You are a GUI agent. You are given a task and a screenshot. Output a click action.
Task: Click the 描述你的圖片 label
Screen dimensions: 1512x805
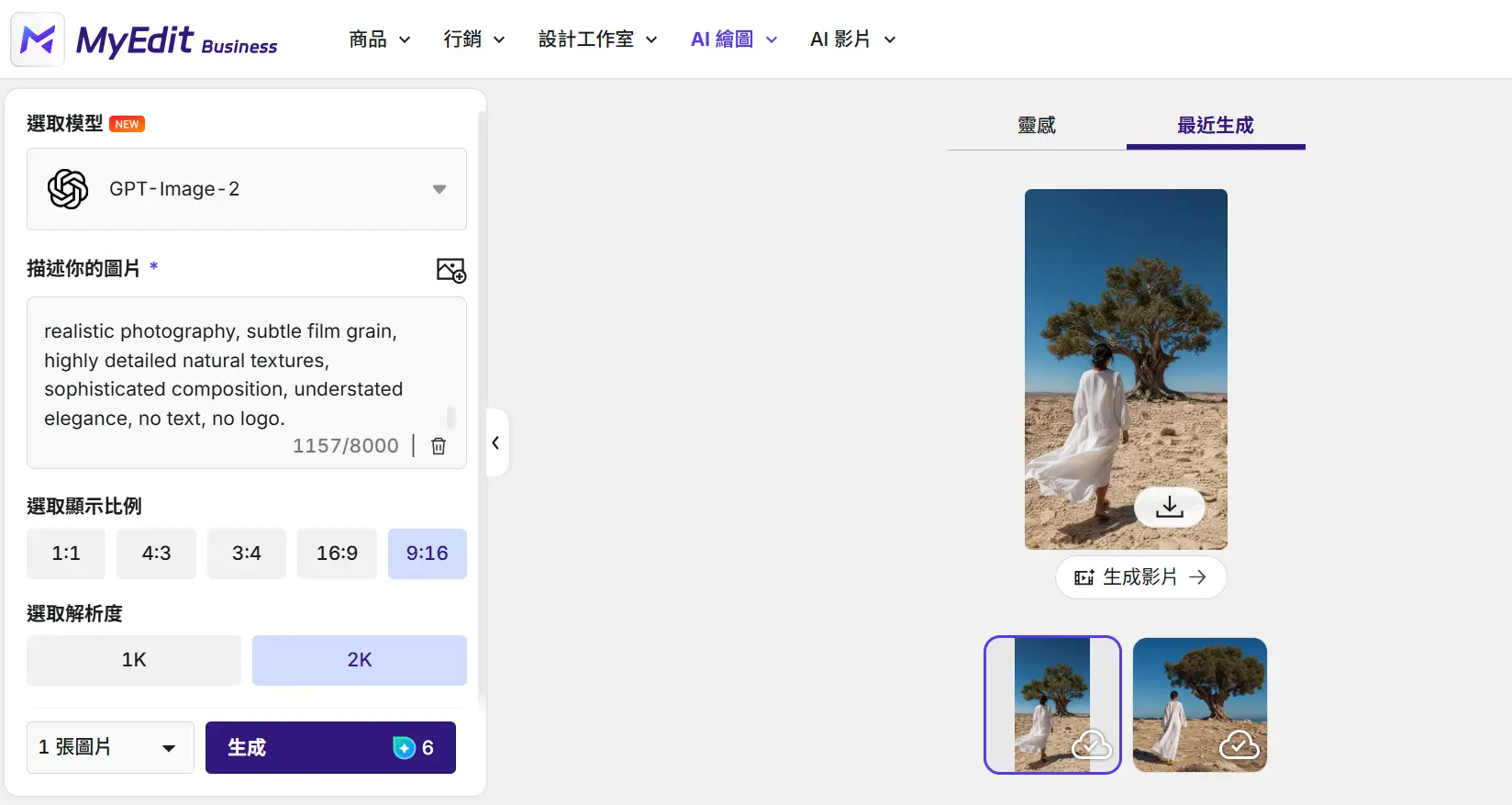83,268
